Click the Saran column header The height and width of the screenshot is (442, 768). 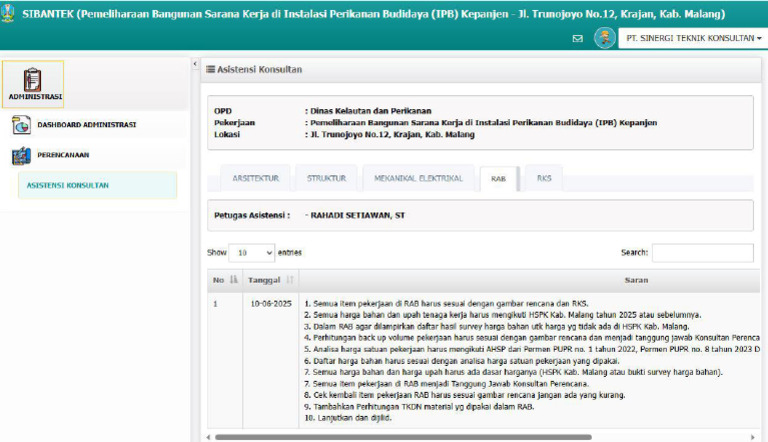coord(636,280)
